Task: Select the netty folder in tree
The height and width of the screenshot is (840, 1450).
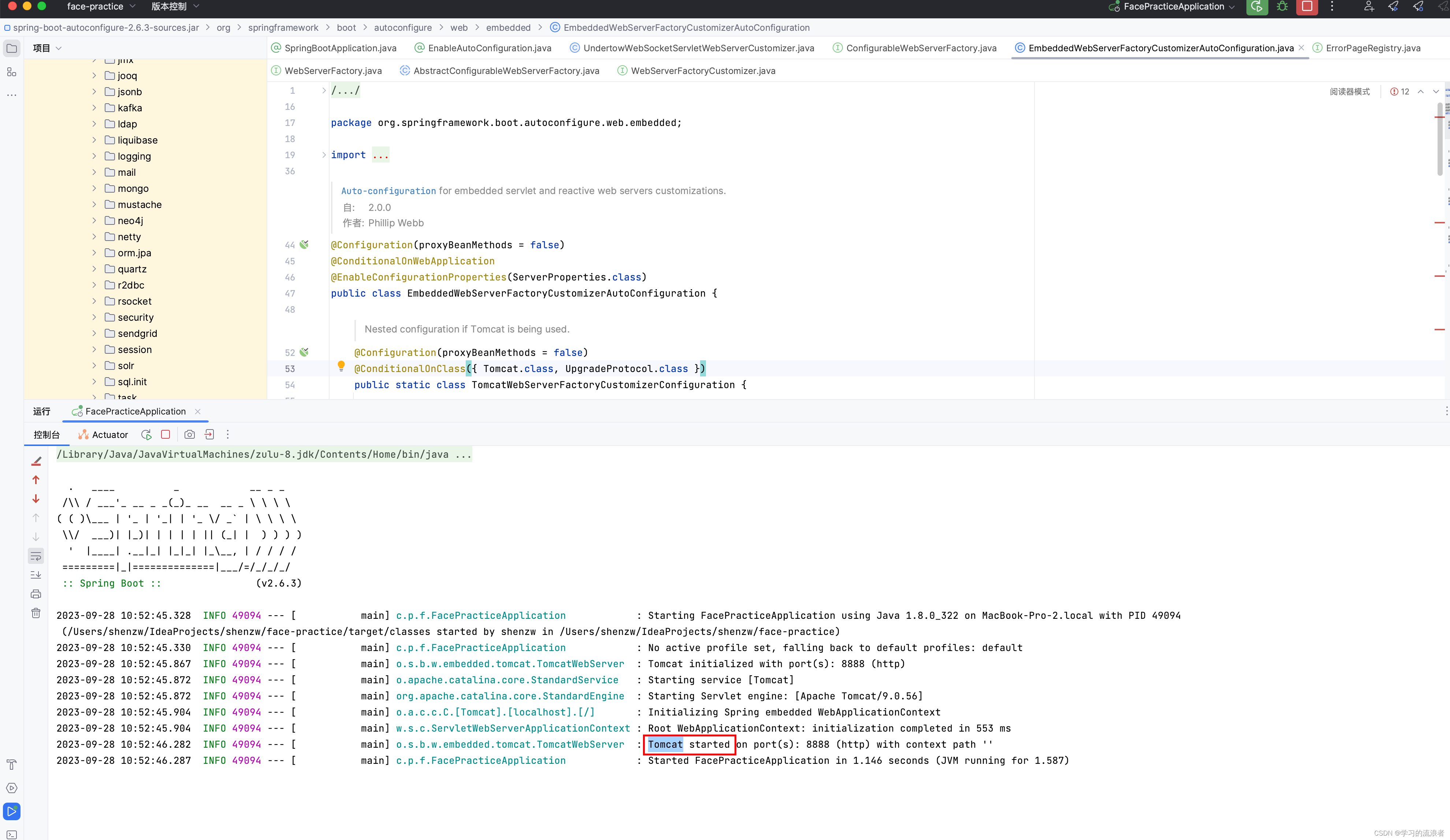Action: pos(129,237)
